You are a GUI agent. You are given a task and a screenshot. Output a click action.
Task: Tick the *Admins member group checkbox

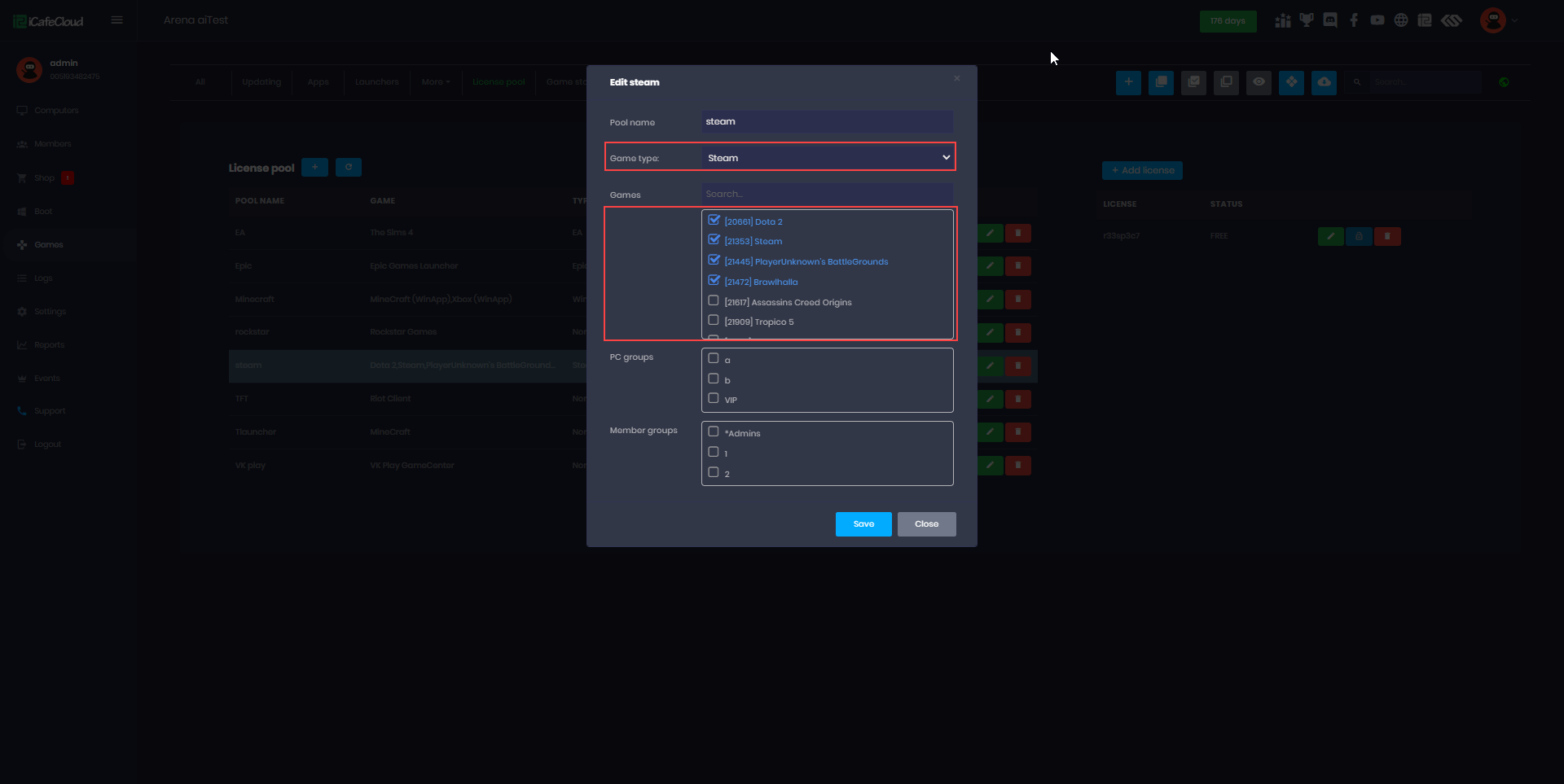[714, 431]
